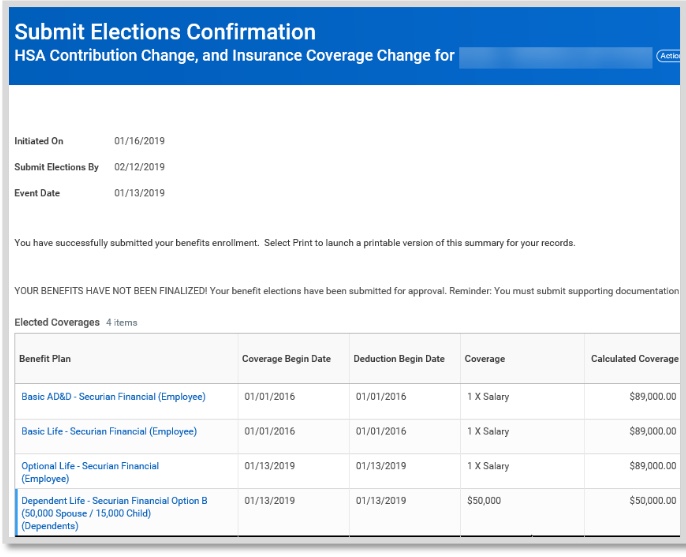Open Basic Life - Securian Financial (Employee) plan
The width and height of the screenshot is (686, 557).
pyautogui.click(x=109, y=431)
